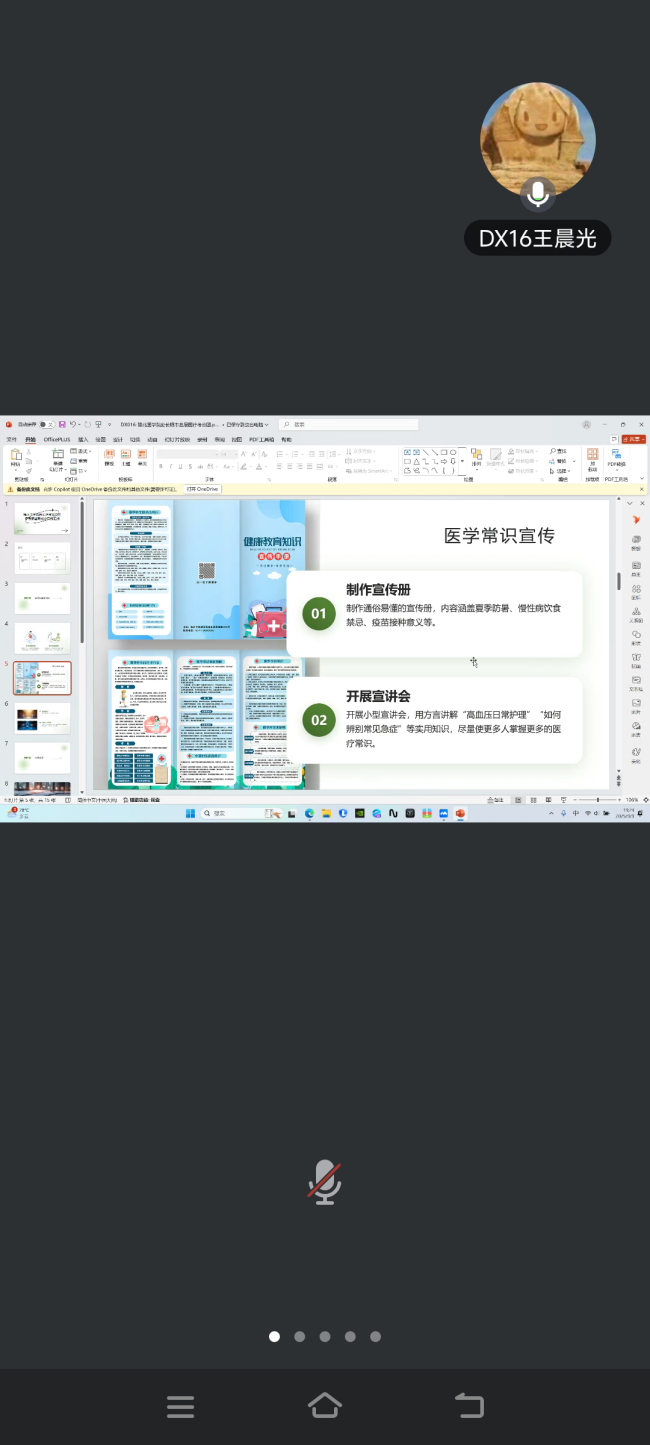Click the Undo arrow icon
Image resolution: width=650 pixels, height=1445 pixels.
click(x=73, y=424)
